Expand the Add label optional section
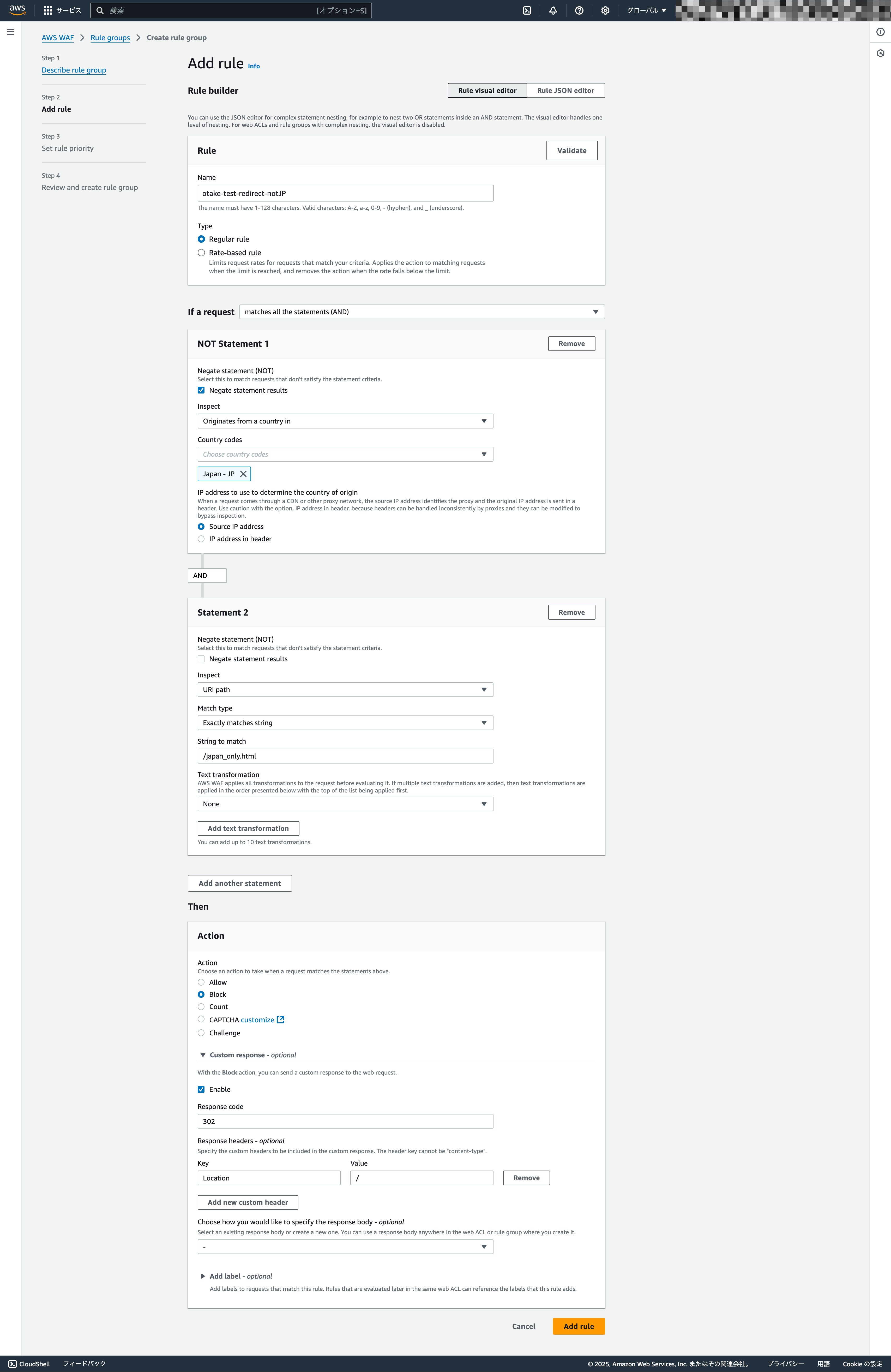891x1372 pixels. [x=203, y=1276]
